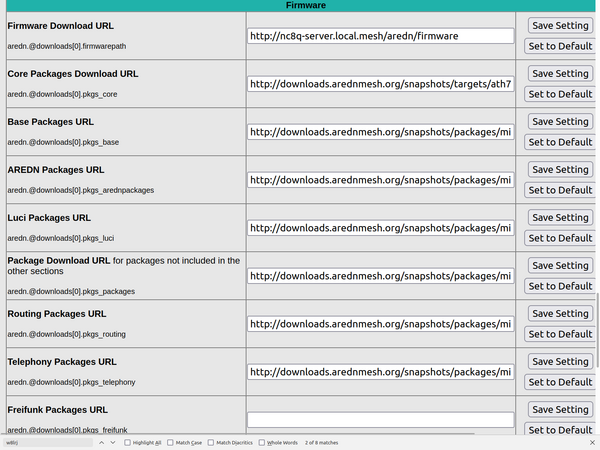Click the vertical page scrollbar
This screenshot has height=450, width=600.
pyautogui.click(x=598, y=331)
